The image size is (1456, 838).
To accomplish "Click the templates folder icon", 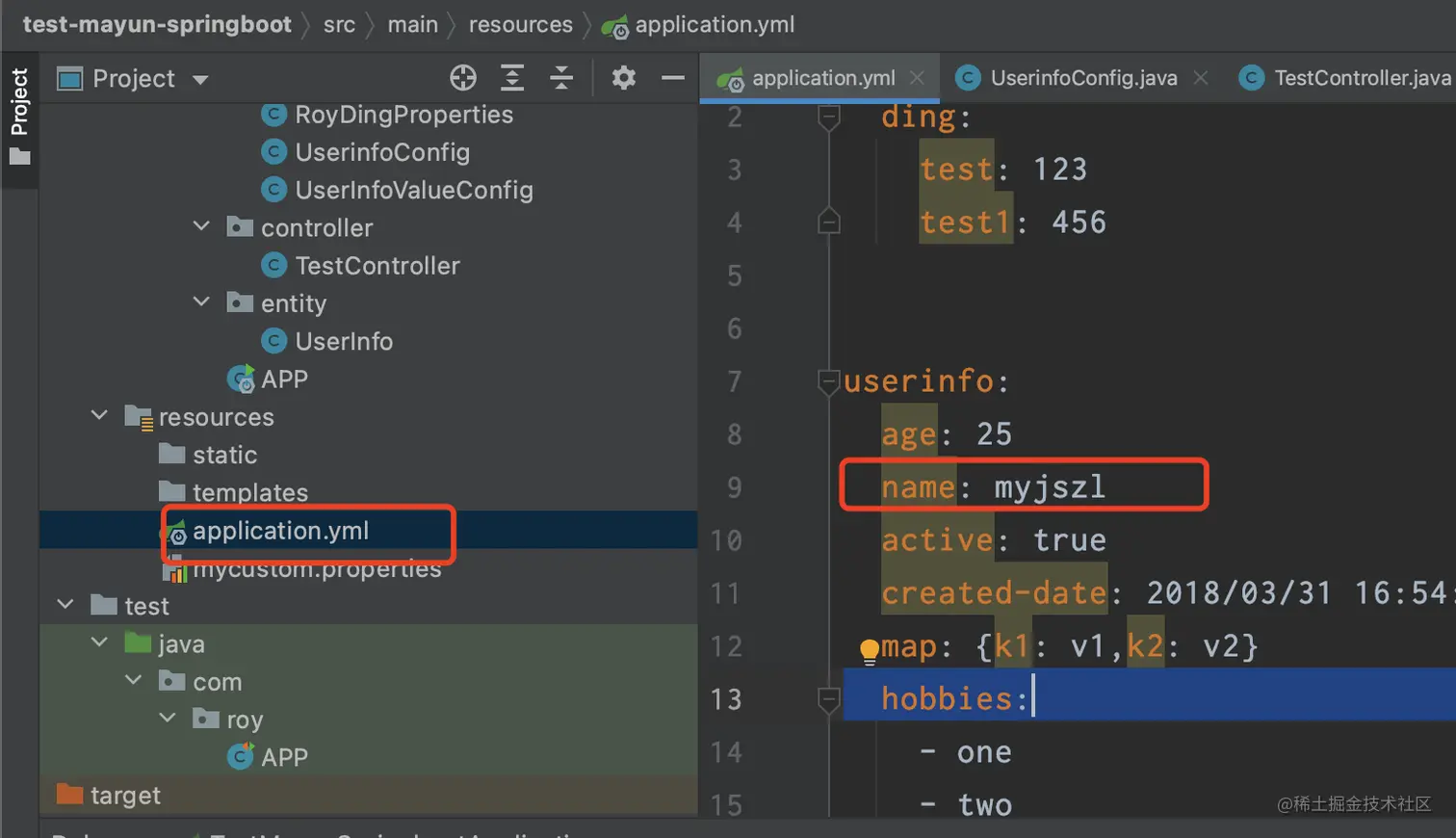I will point(172,491).
